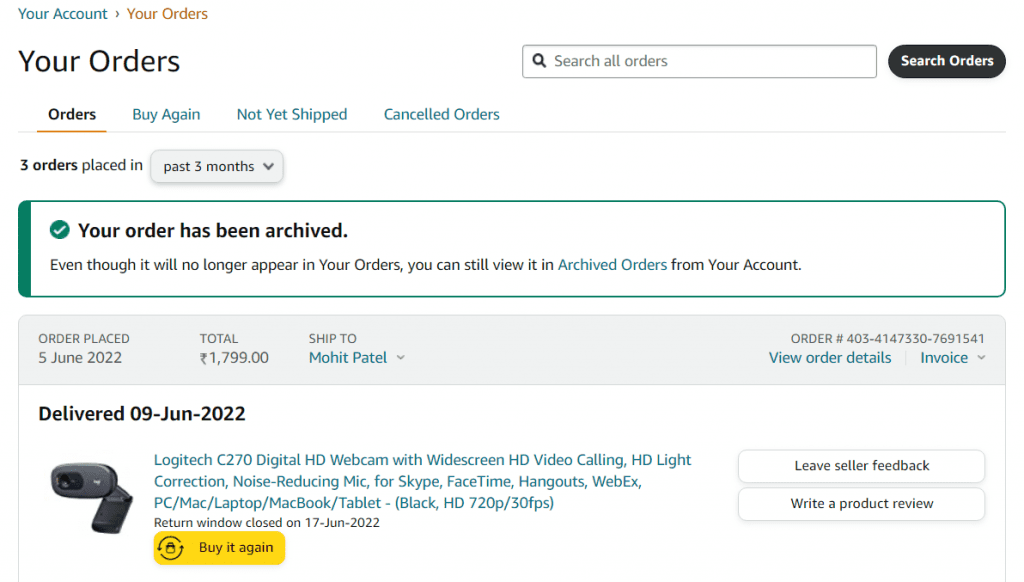1024x582 pixels.
Task: Expand the Invoice chevron
Action: point(981,357)
